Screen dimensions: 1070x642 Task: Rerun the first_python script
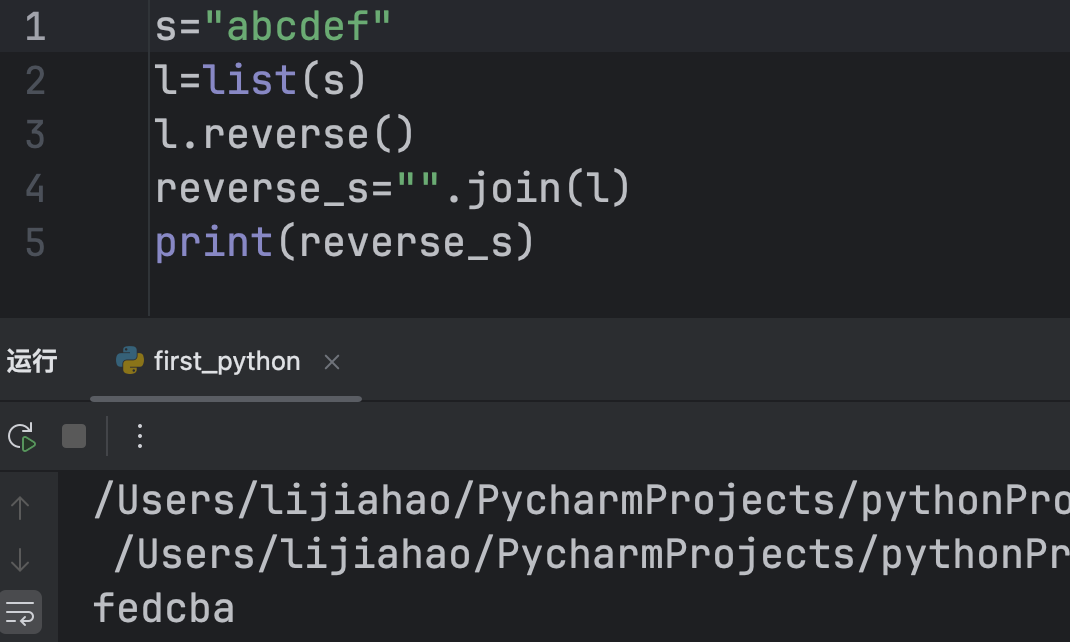(x=21, y=437)
